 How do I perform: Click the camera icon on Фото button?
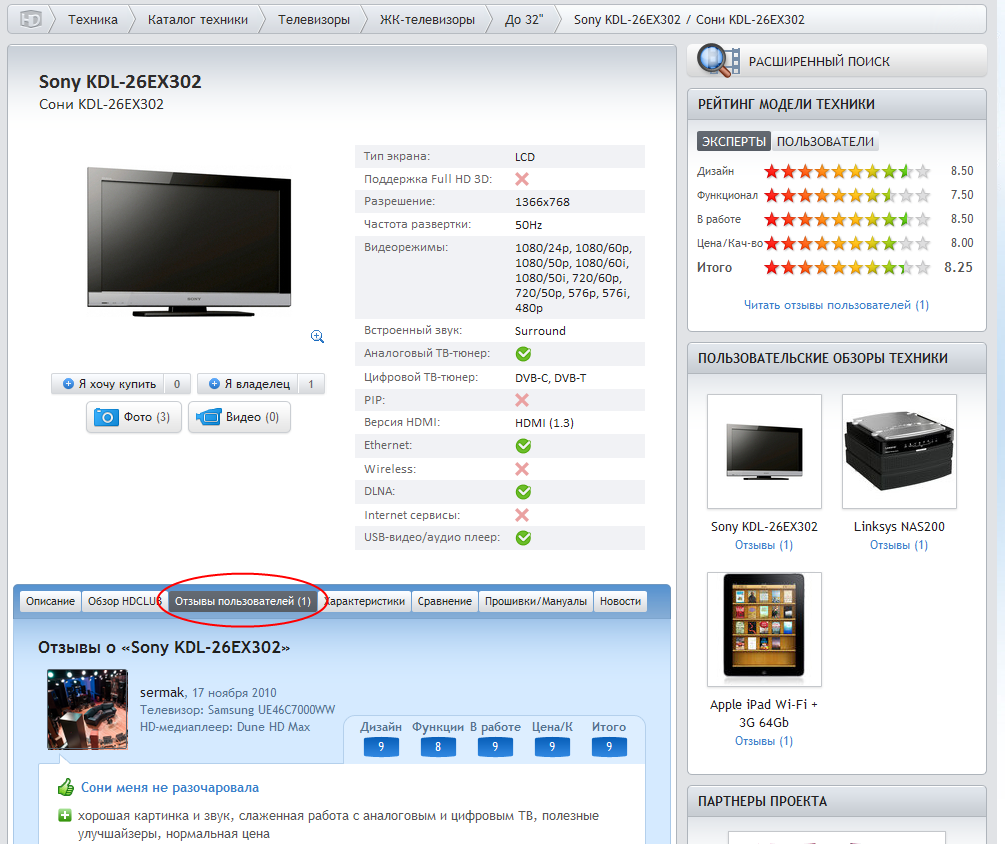[106, 417]
